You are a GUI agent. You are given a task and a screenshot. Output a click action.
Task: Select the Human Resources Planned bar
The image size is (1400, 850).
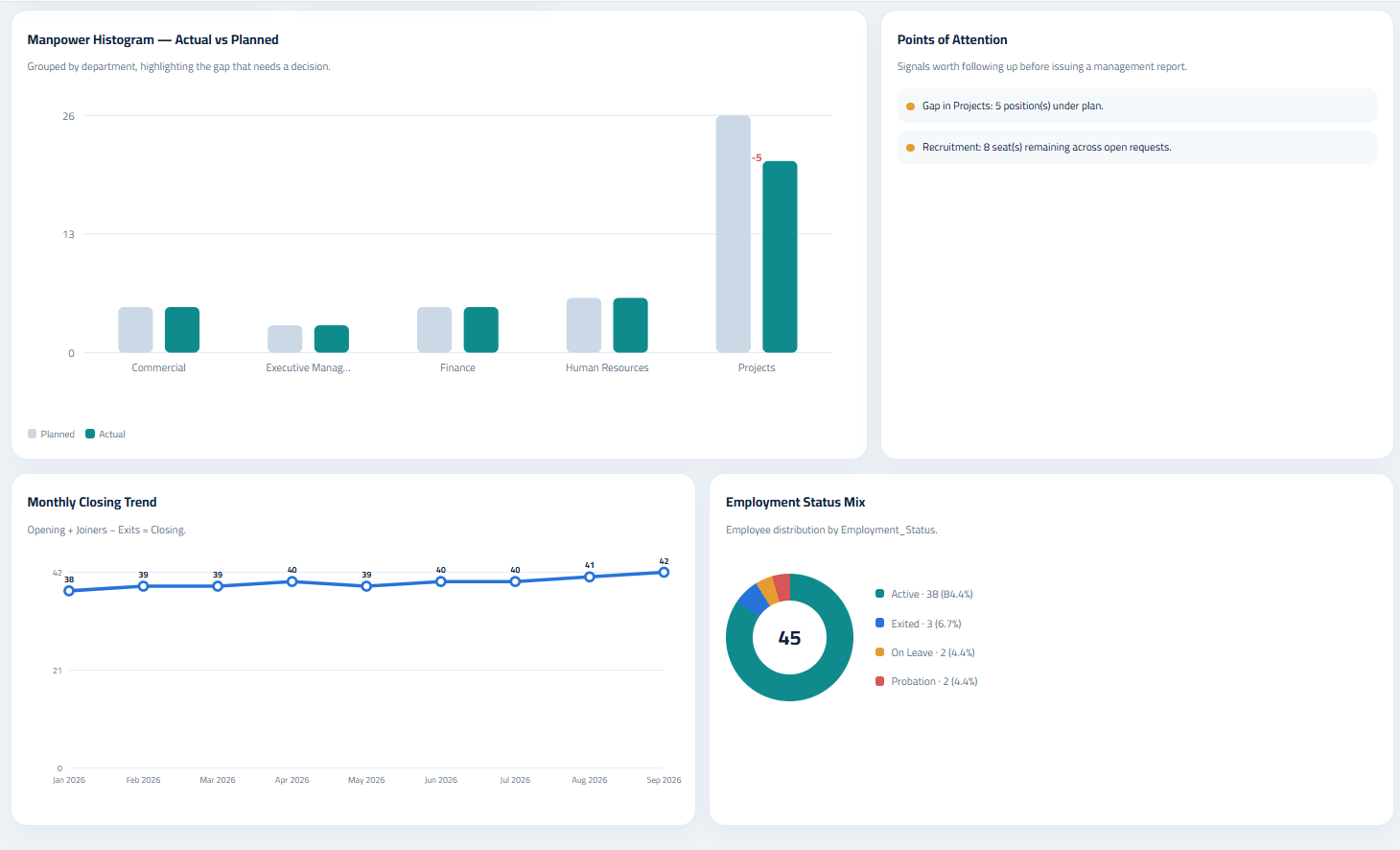click(x=584, y=325)
